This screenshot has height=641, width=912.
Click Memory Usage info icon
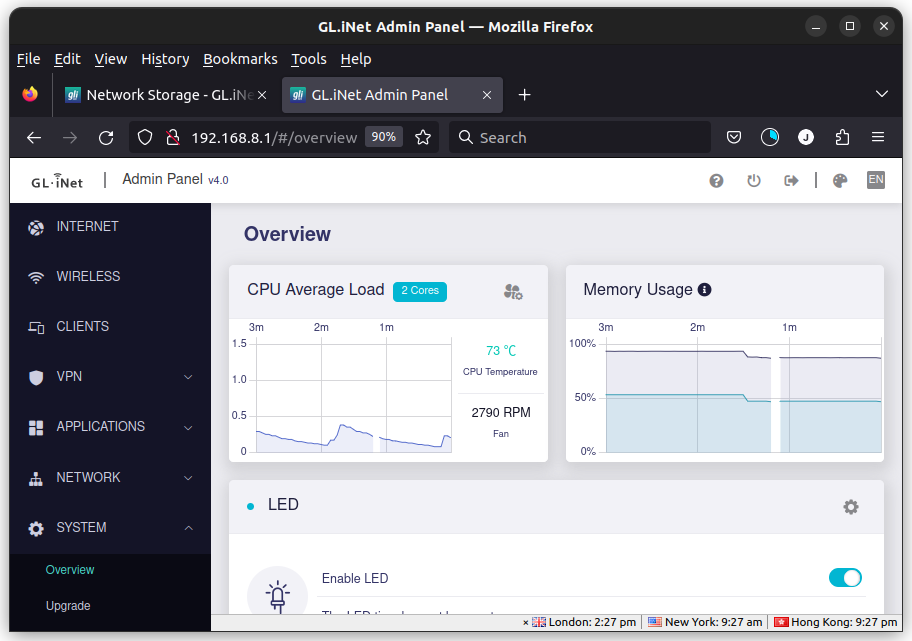point(704,290)
